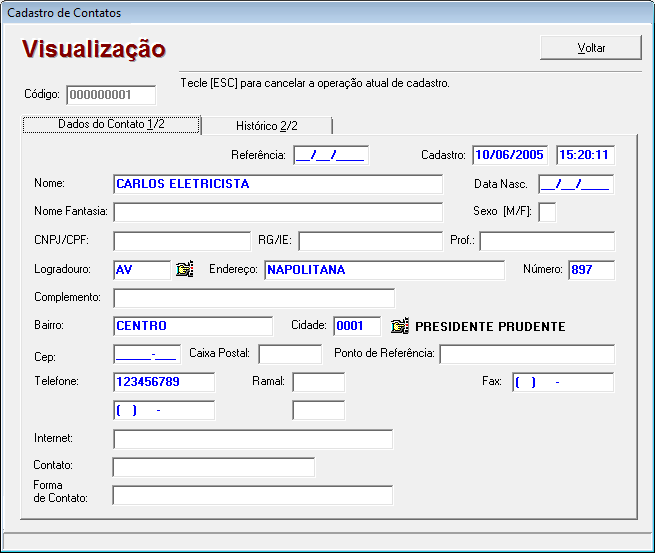This screenshot has height=553, width=655.
Task: Click the CNPJ/CPF input field
Action: pos(181,241)
